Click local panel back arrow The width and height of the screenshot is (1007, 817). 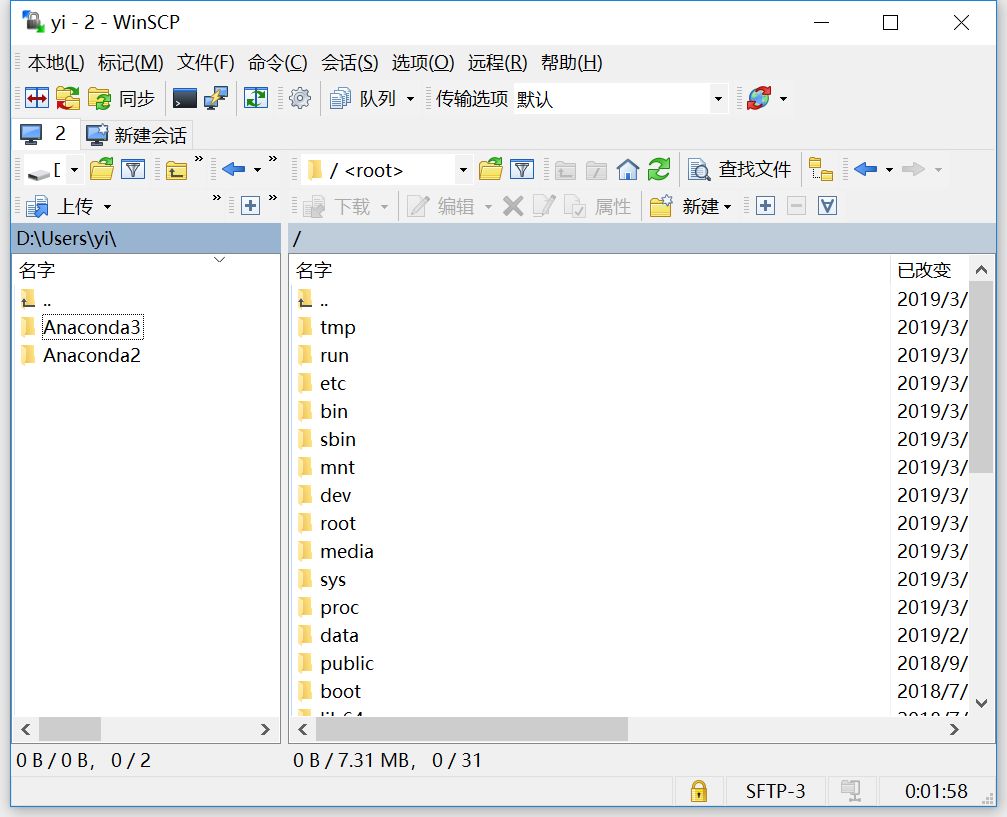pos(233,170)
